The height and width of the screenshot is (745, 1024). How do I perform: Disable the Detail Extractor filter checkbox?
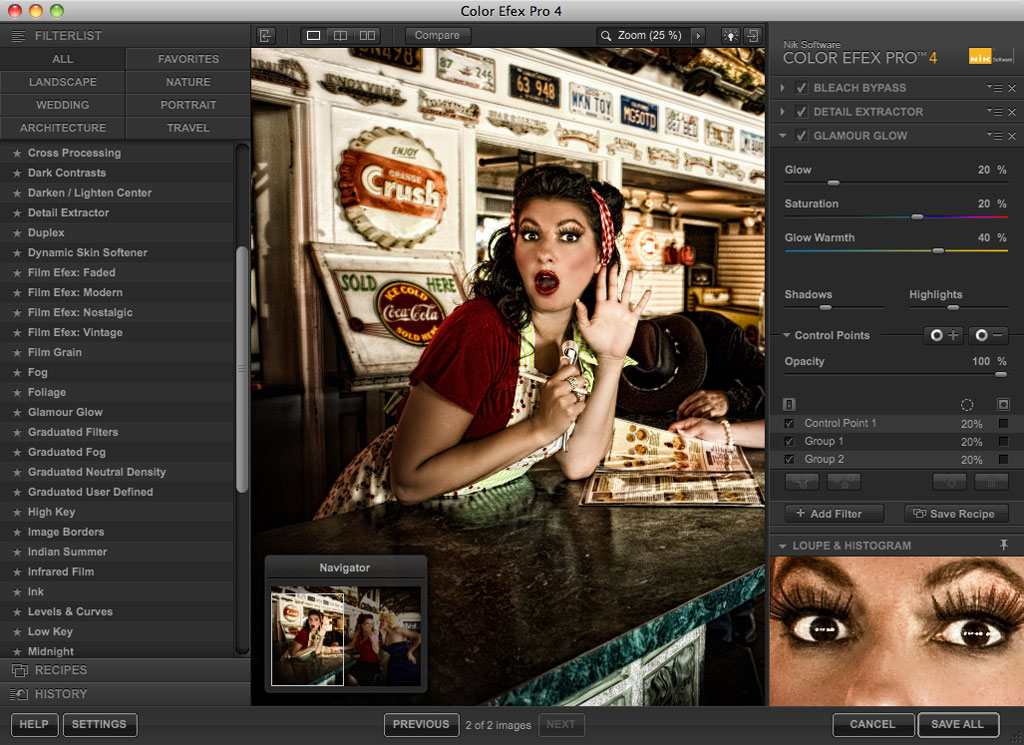[801, 112]
